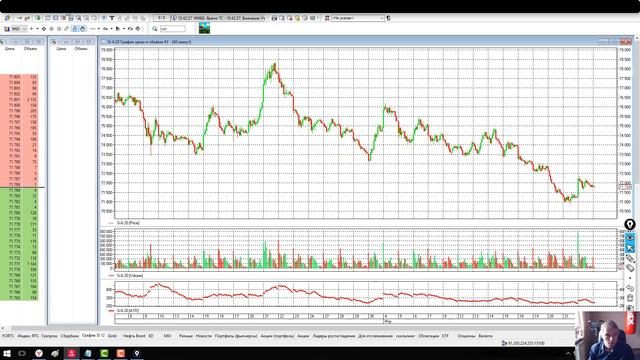Switch to the Лидеры роста/падения tab
Image resolution: width=640 pixels, height=360 pixels.
pos(334,336)
